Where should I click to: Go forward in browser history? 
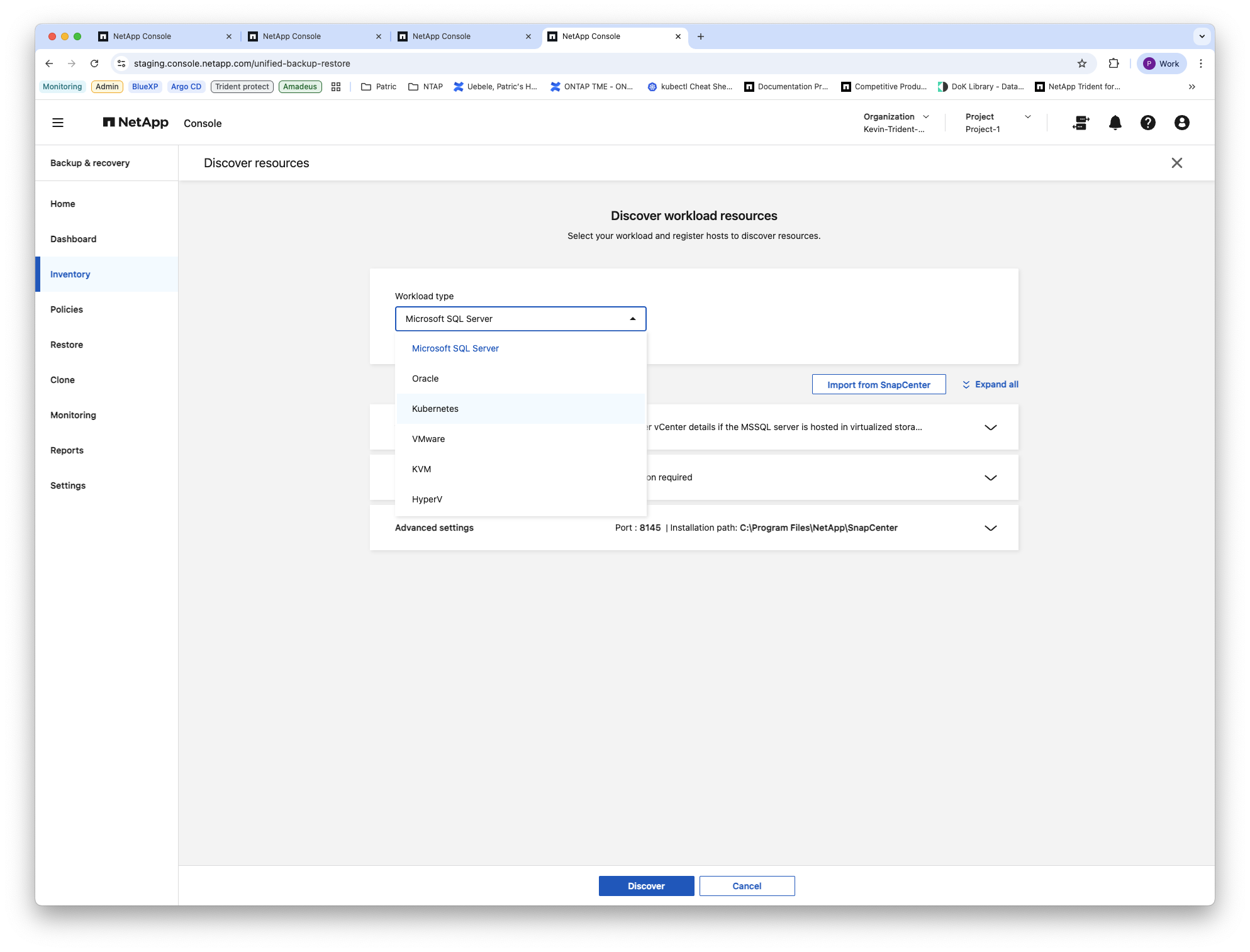[72, 64]
